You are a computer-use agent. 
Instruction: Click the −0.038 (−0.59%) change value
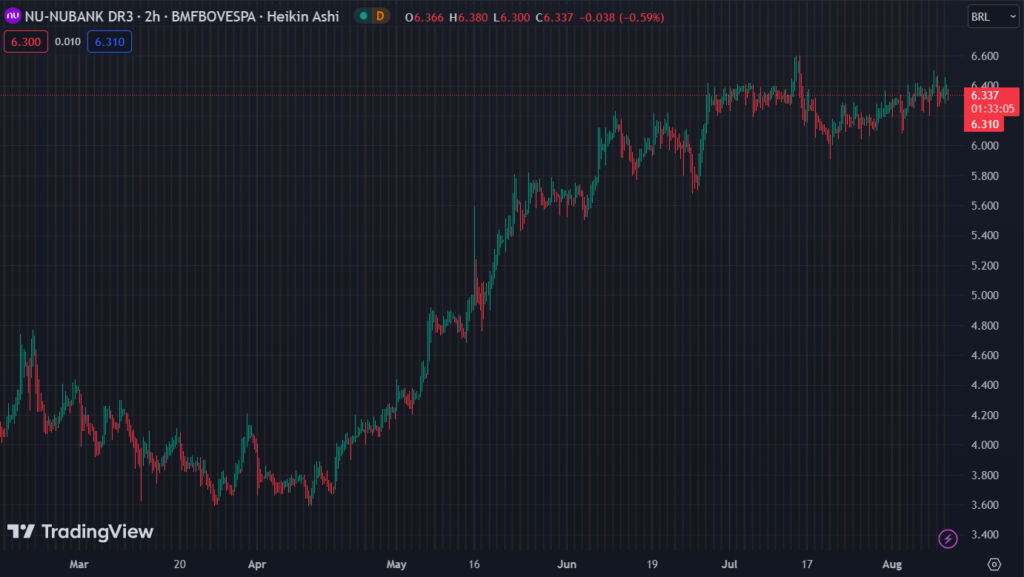point(622,18)
